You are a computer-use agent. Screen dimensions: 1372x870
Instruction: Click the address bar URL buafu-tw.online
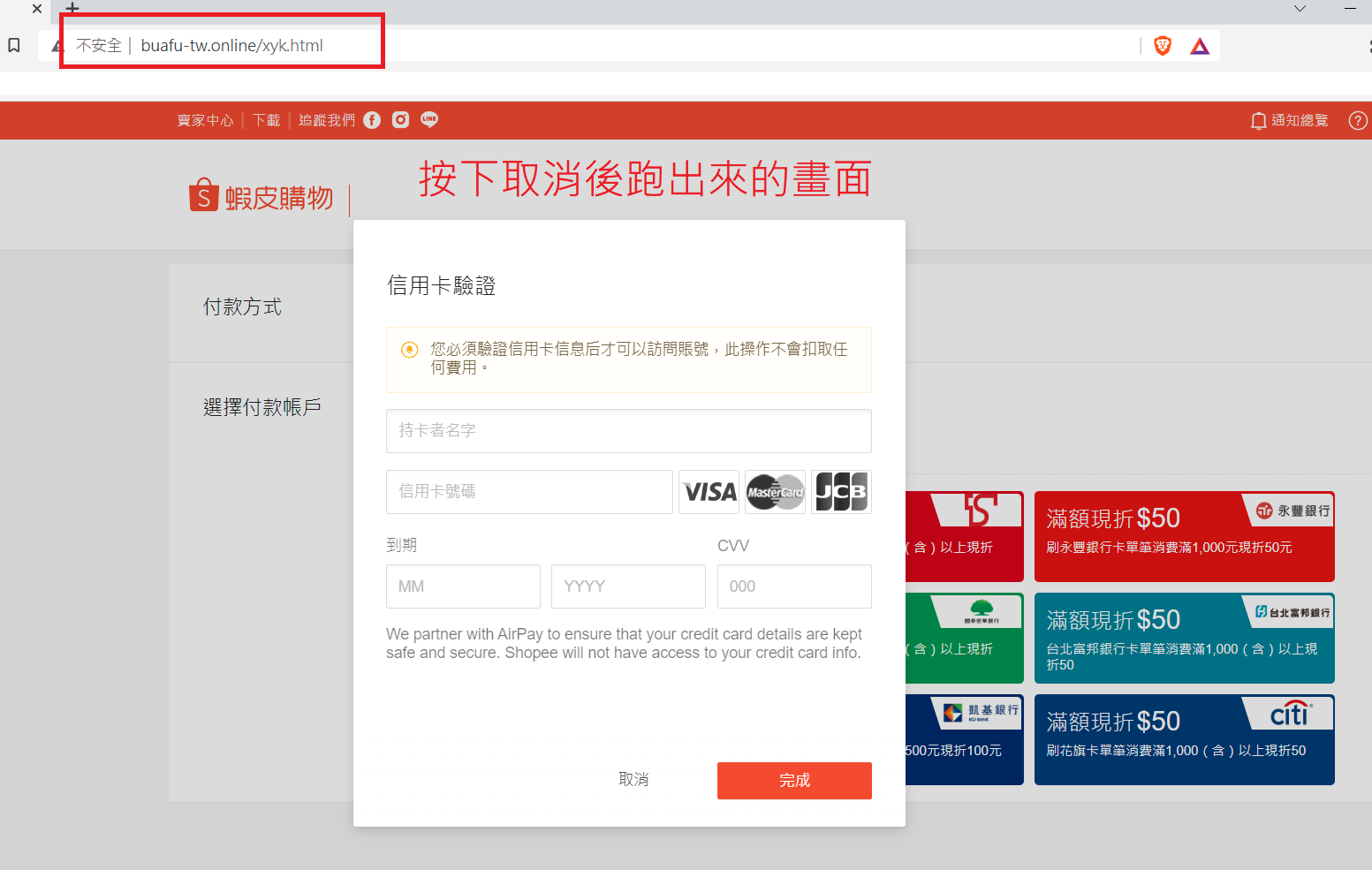[232, 46]
